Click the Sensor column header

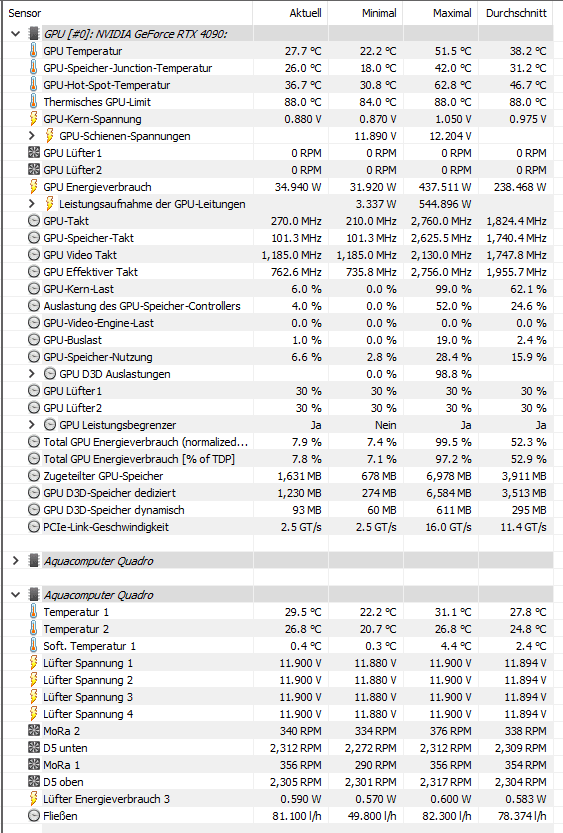(127, 13)
